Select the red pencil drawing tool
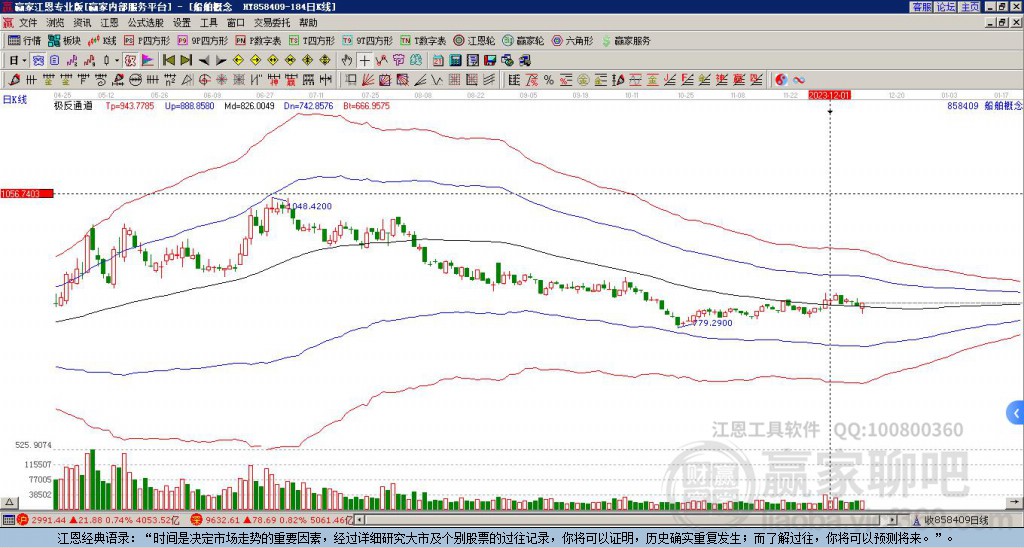 pyautogui.click(x=14, y=80)
